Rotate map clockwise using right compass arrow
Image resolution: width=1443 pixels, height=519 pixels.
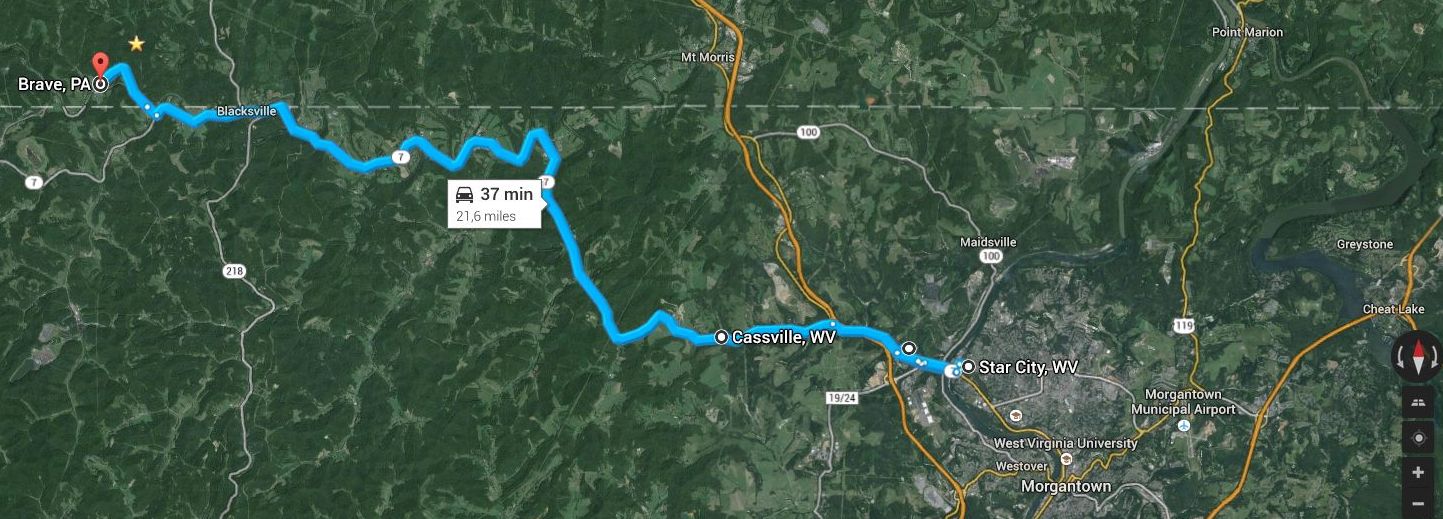1436,358
